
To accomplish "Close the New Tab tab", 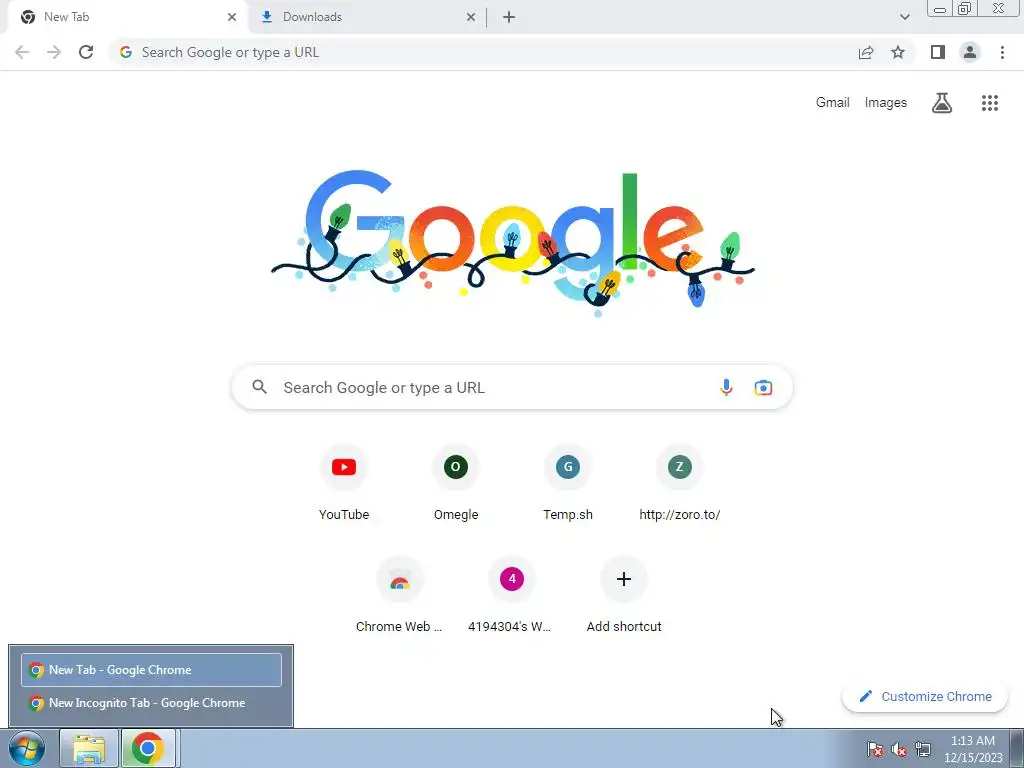I will [232, 17].
